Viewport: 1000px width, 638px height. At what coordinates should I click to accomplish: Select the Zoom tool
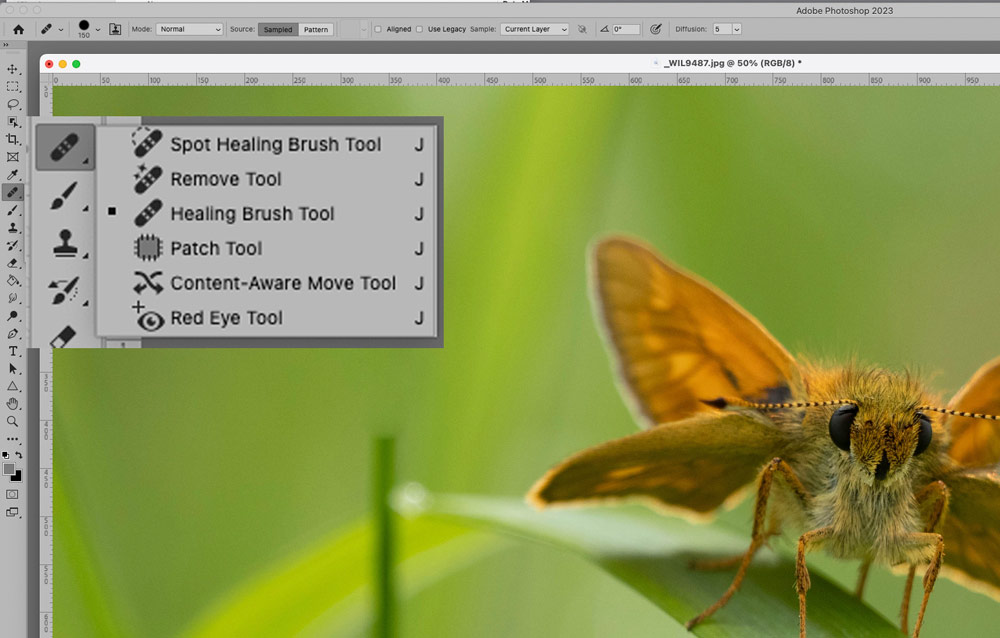pos(12,421)
